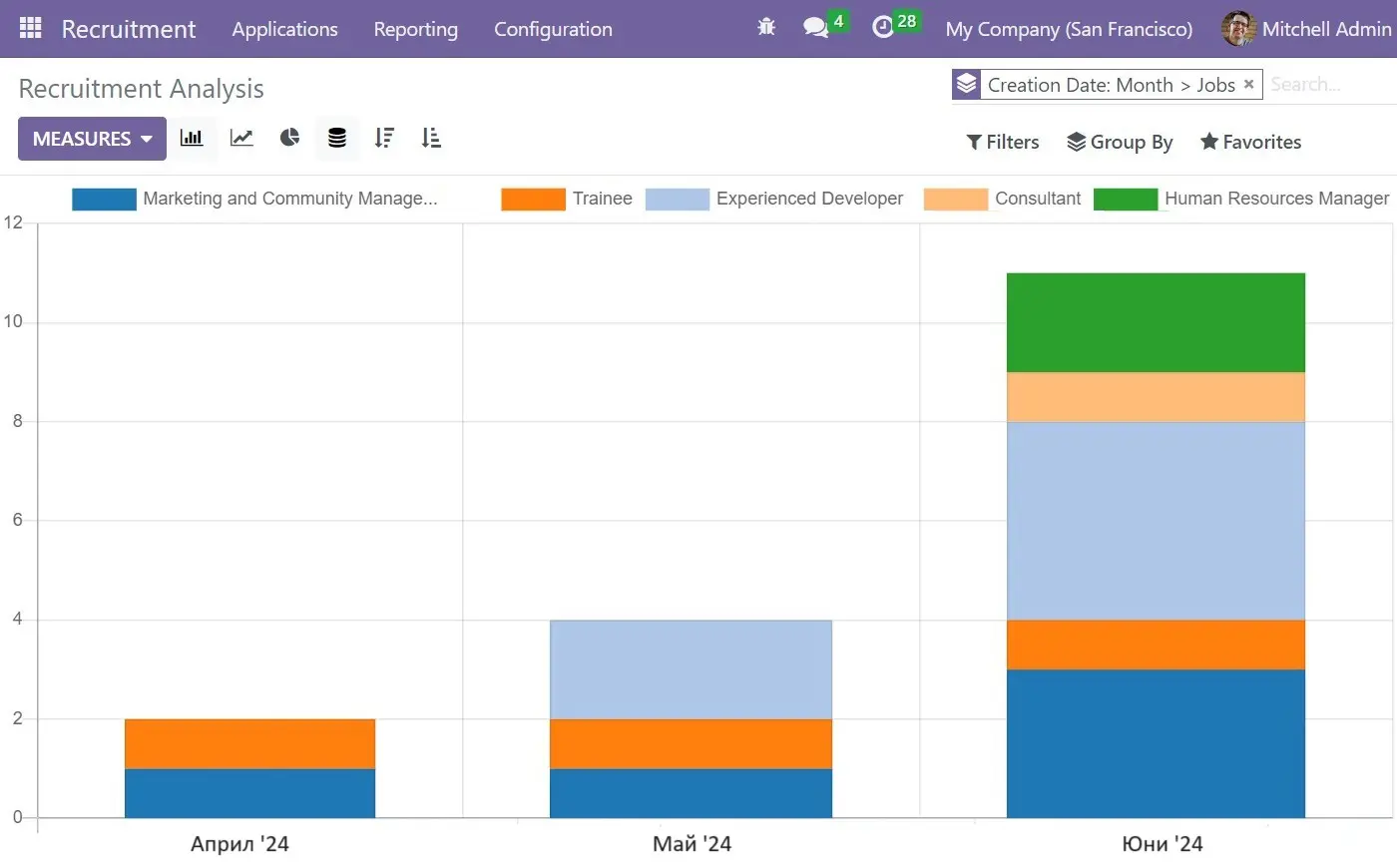This screenshot has height=868, width=1397.
Task: Open the Group By dropdown
Action: pos(1120,142)
